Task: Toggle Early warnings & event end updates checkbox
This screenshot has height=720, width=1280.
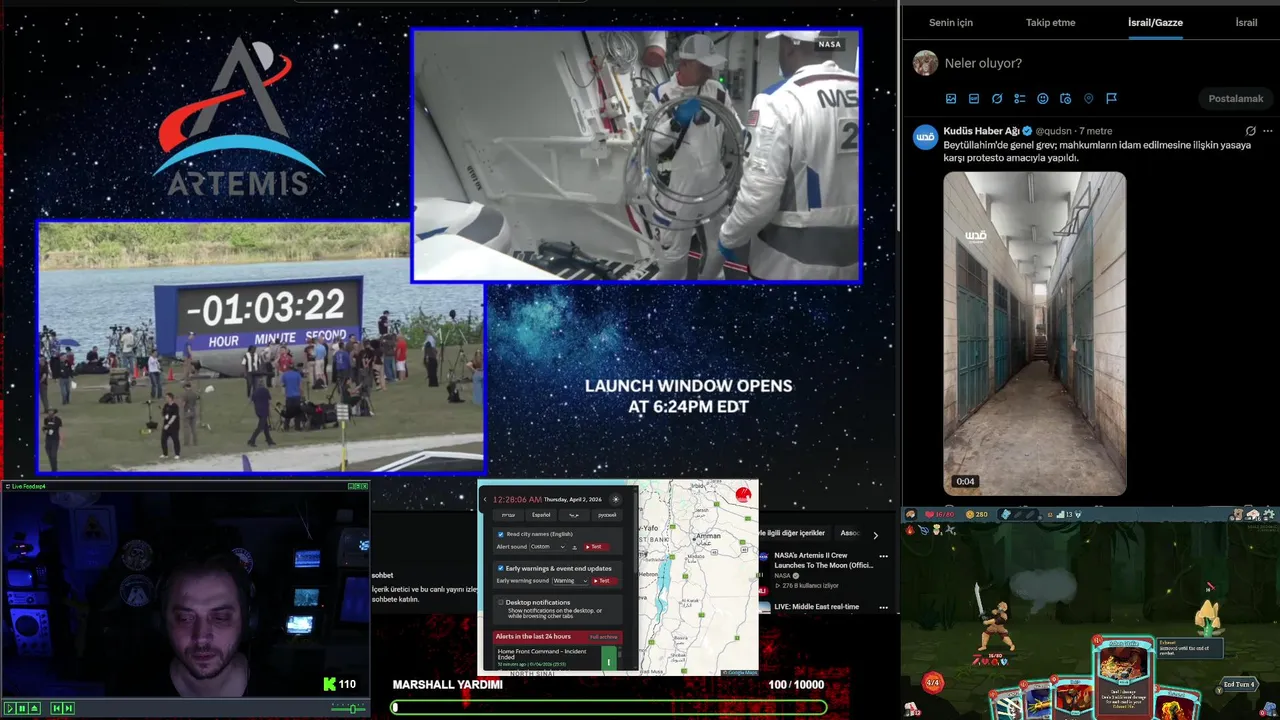Action: pos(501,568)
